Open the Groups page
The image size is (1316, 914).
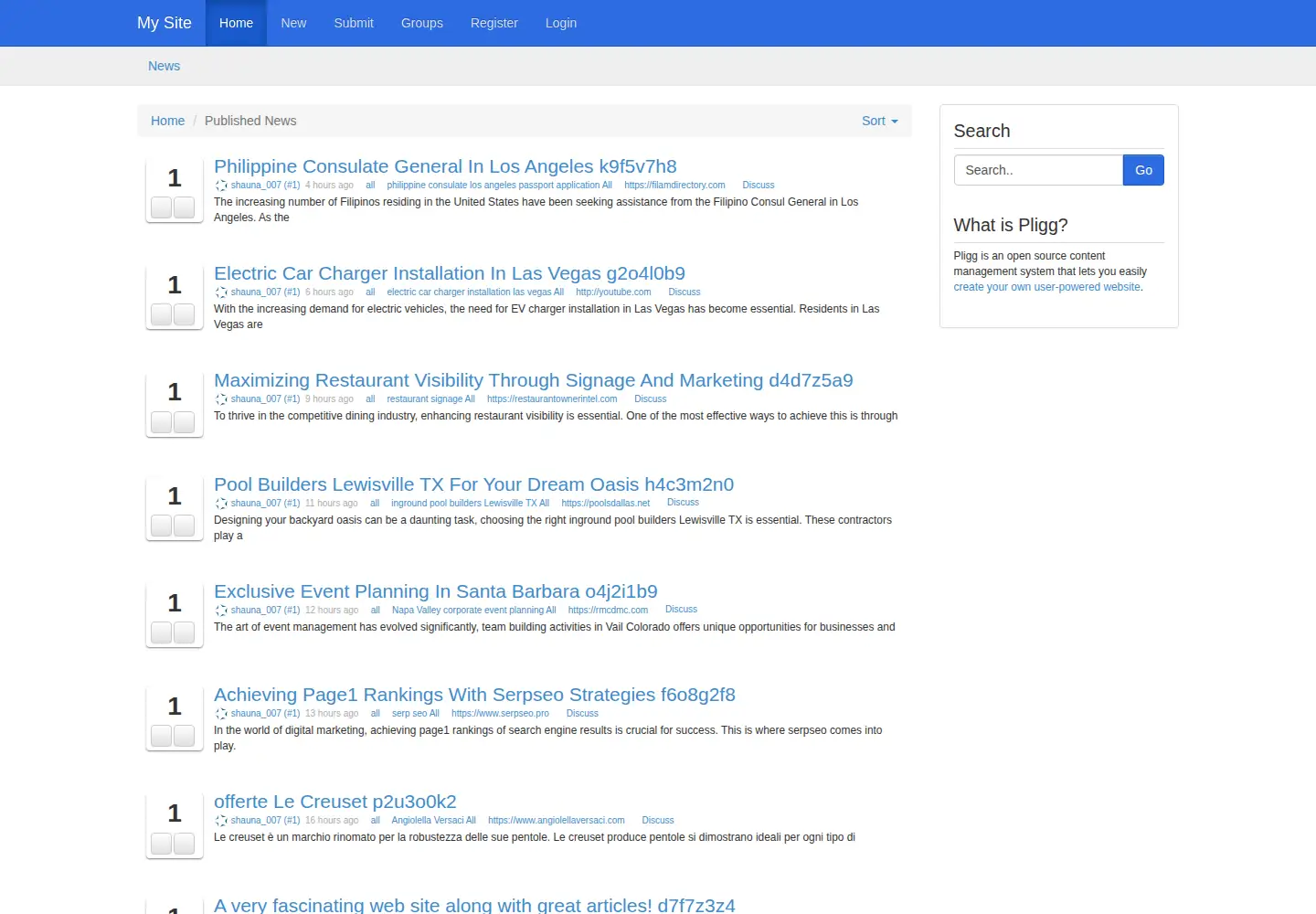(x=422, y=23)
